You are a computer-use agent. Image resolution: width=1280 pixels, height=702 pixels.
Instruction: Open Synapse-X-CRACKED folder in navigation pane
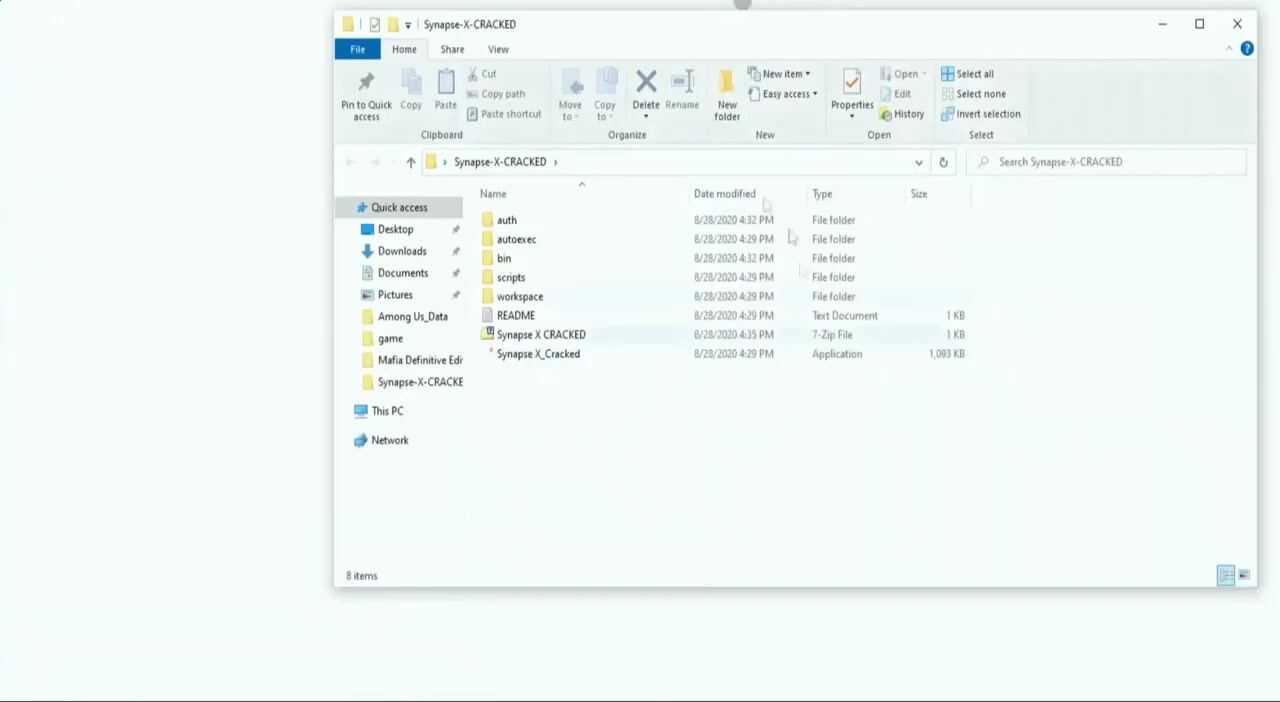pyautogui.click(x=419, y=382)
